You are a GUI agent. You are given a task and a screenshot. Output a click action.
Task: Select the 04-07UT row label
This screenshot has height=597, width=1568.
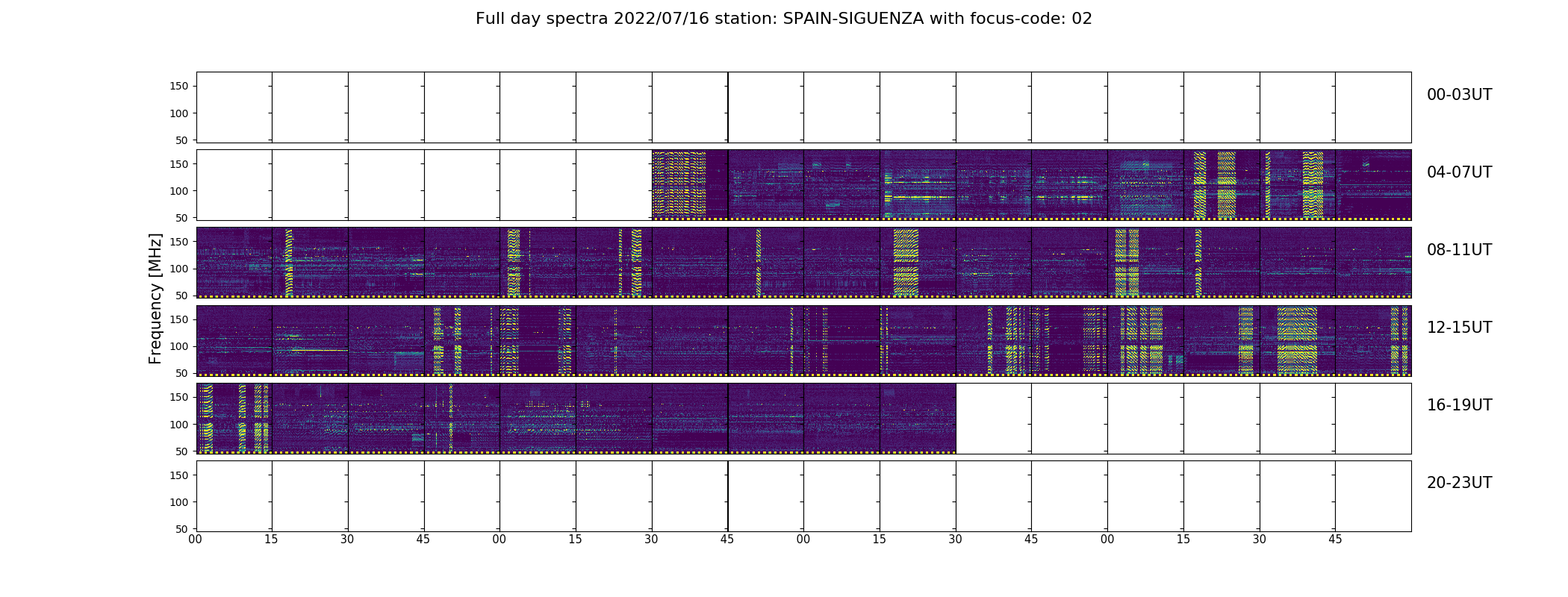click(x=1459, y=172)
